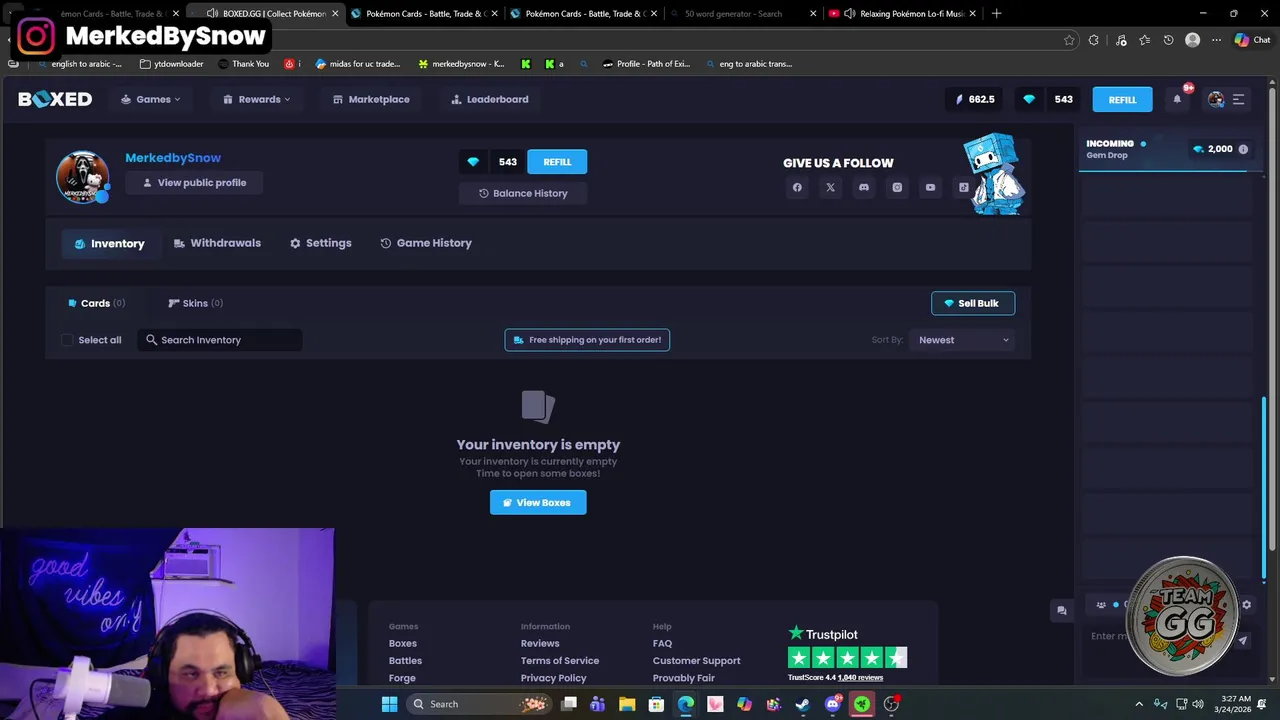Switch to the Withdrawals tab
This screenshot has width=1280, height=720.
pyautogui.click(x=217, y=243)
